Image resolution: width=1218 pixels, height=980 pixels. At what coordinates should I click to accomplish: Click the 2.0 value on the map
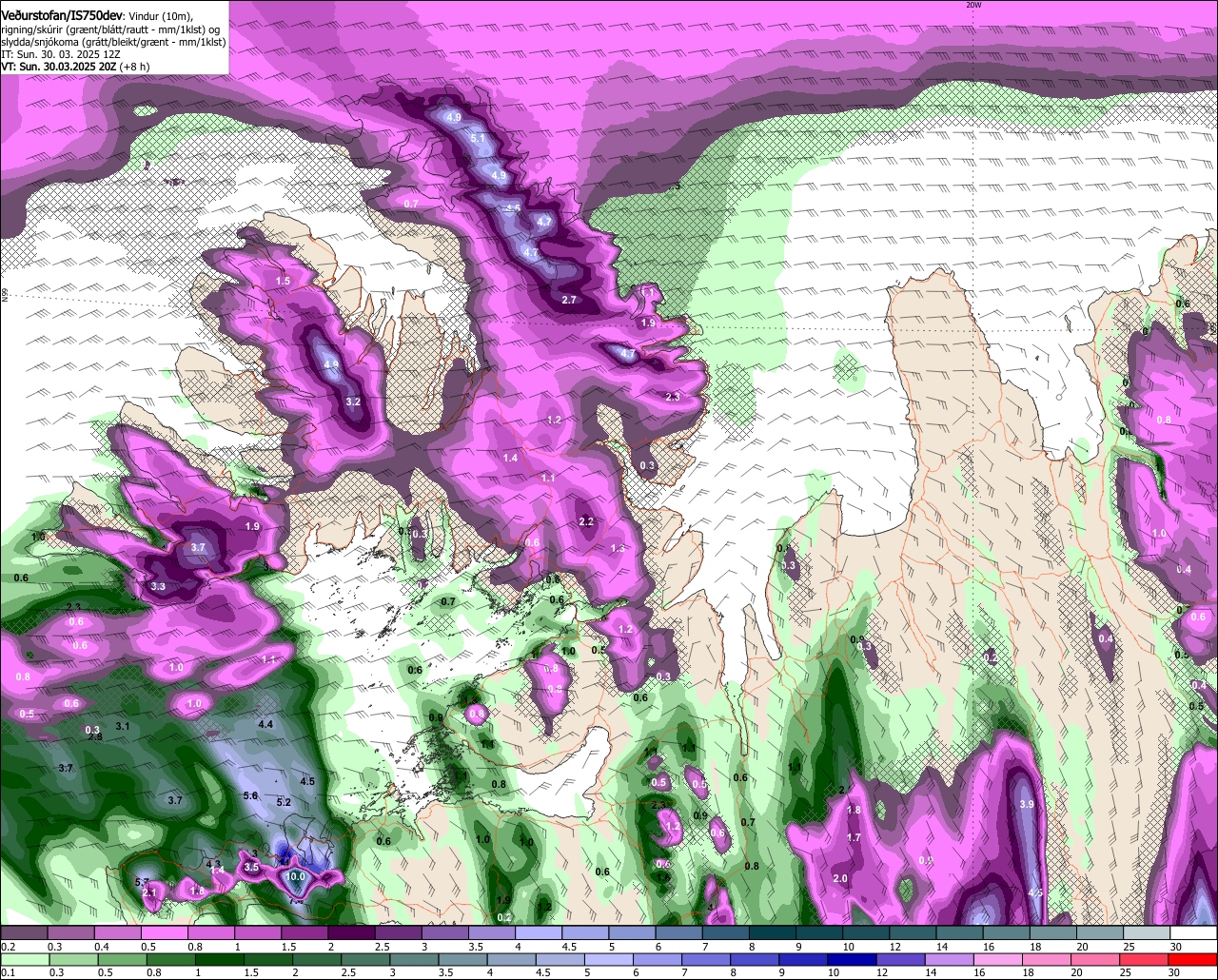(840, 878)
